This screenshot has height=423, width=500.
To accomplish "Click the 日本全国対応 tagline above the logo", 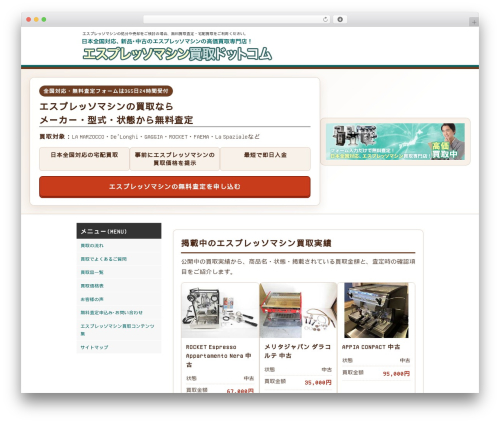I will tap(167, 42).
